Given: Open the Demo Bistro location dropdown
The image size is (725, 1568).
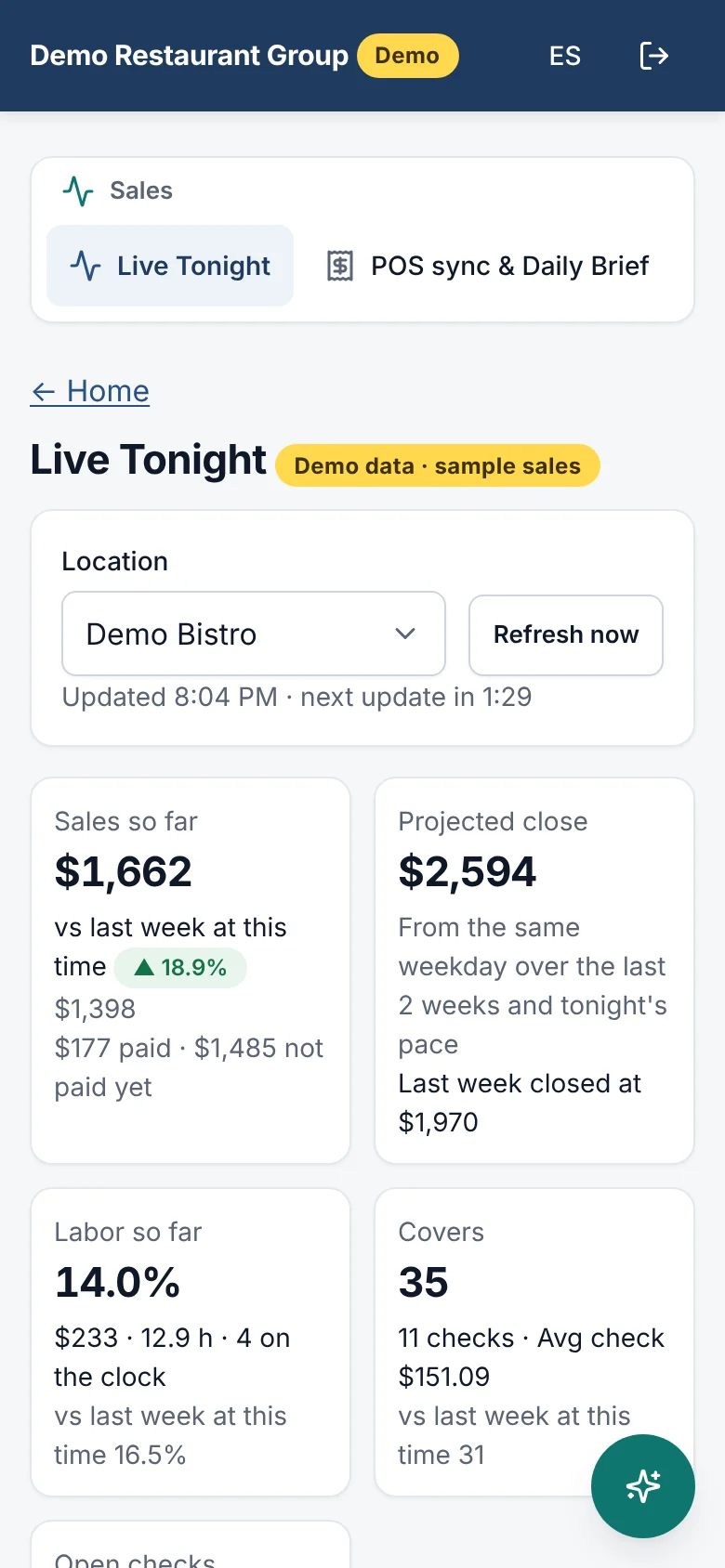Looking at the screenshot, I should [x=254, y=634].
